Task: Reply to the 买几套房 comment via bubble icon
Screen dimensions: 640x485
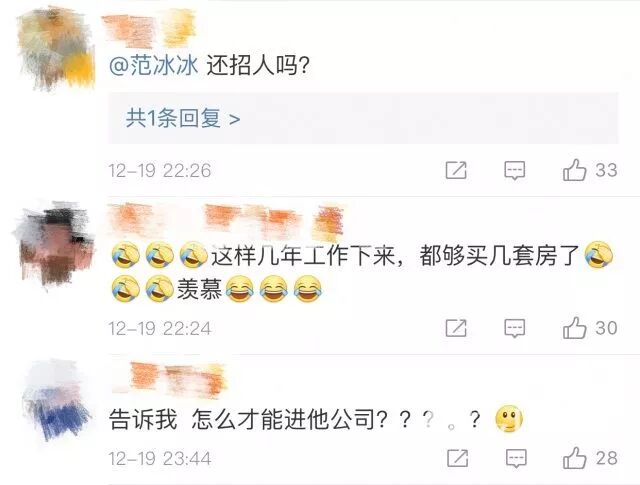Action: (x=514, y=328)
